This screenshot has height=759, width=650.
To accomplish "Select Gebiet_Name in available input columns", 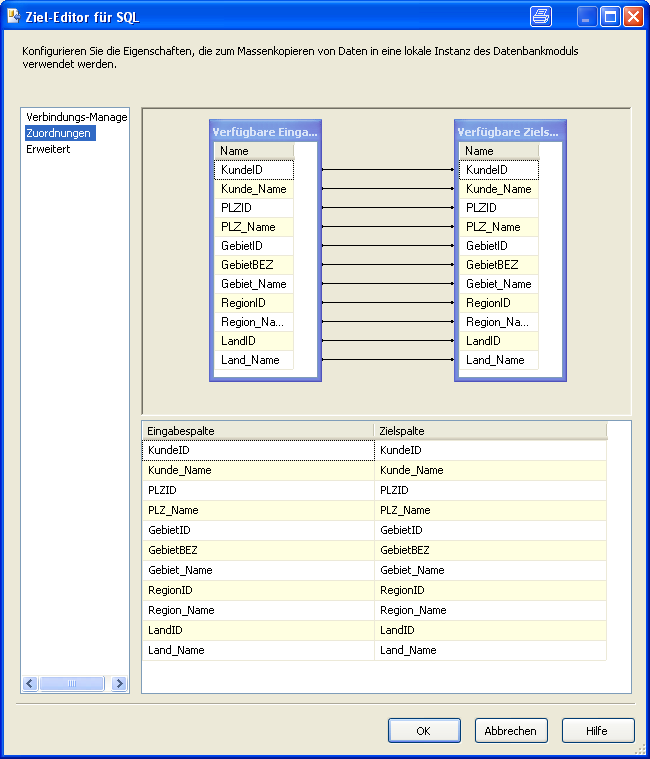I will point(254,284).
